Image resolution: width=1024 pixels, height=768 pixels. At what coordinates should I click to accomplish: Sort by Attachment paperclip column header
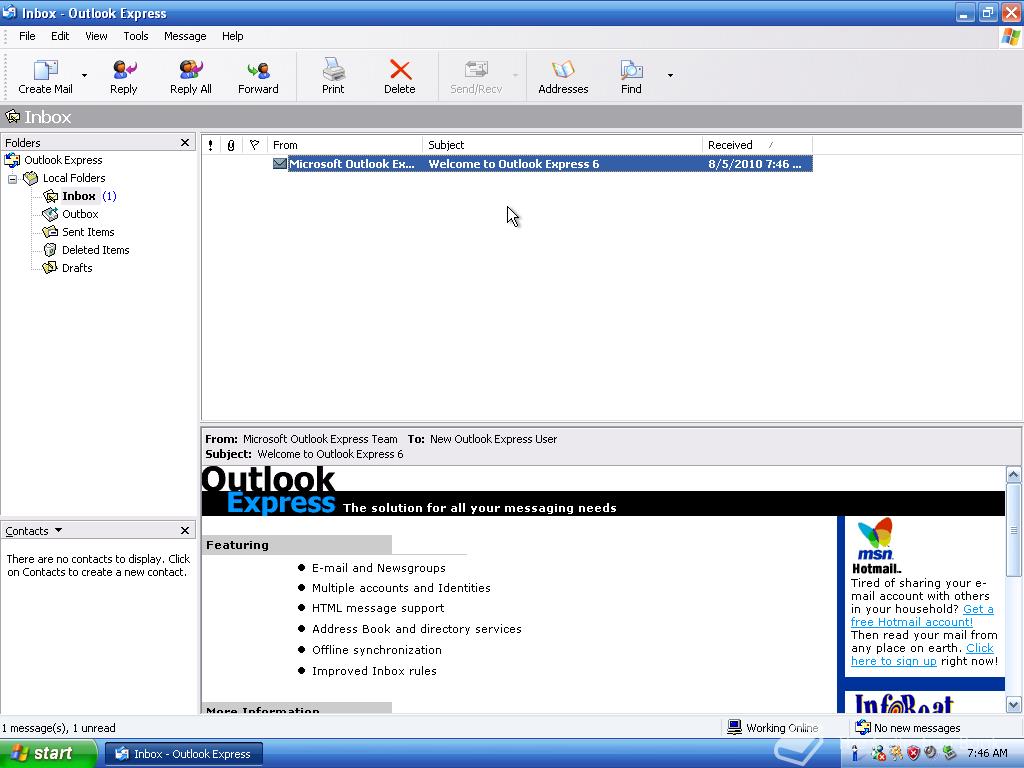231,145
